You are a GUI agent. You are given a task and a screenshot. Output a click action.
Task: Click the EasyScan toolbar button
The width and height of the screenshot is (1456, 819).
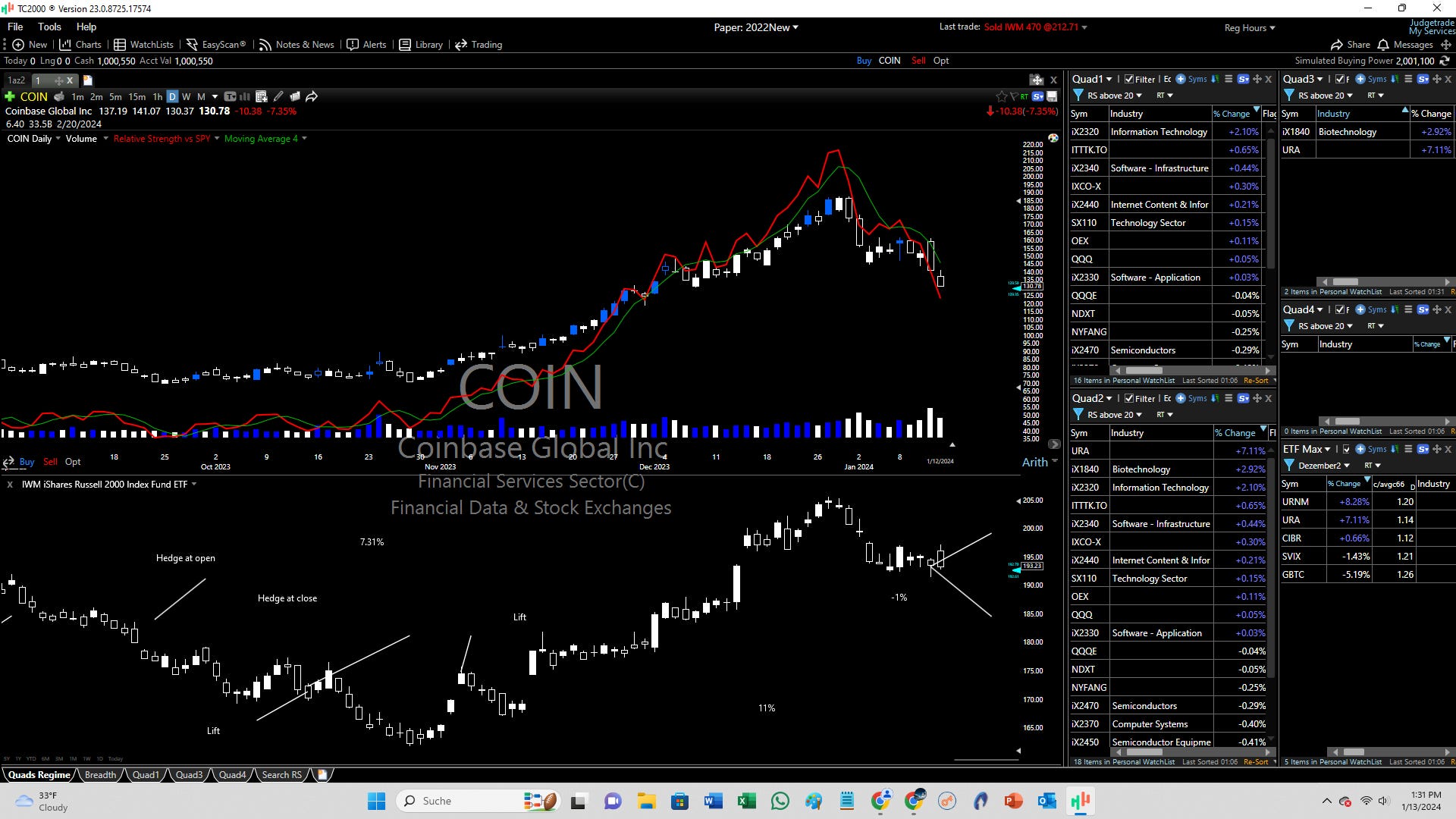click(x=216, y=45)
